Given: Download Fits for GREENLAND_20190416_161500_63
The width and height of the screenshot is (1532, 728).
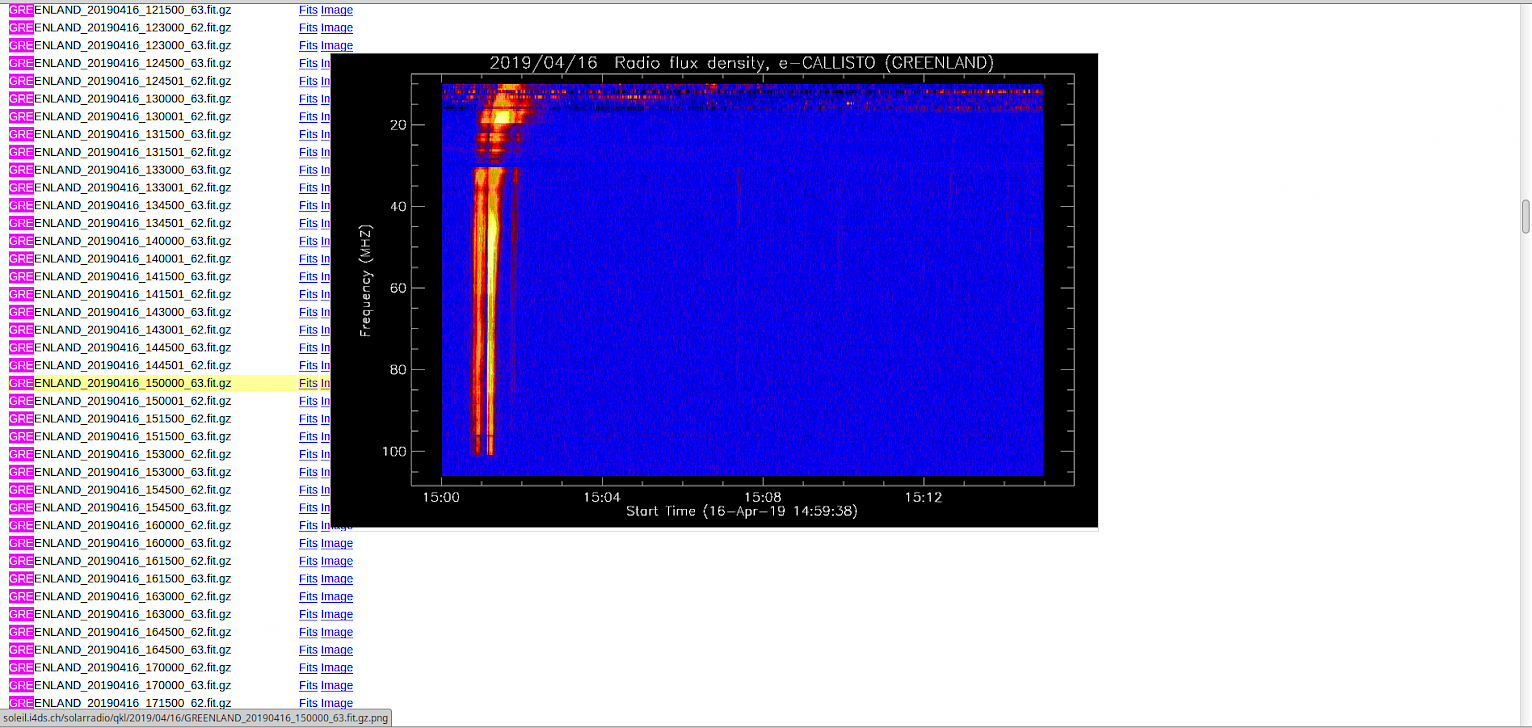Looking at the screenshot, I should coord(308,579).
